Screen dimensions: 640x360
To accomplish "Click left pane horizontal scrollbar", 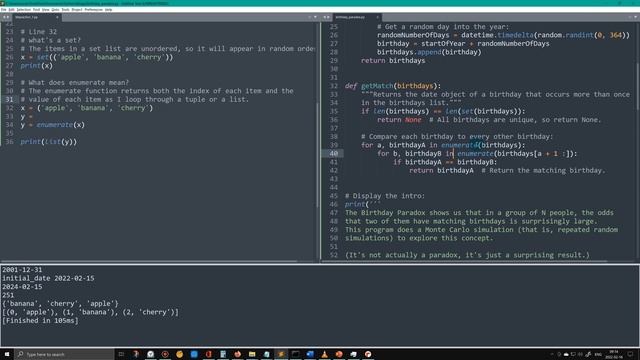I will tap(149, 261).
